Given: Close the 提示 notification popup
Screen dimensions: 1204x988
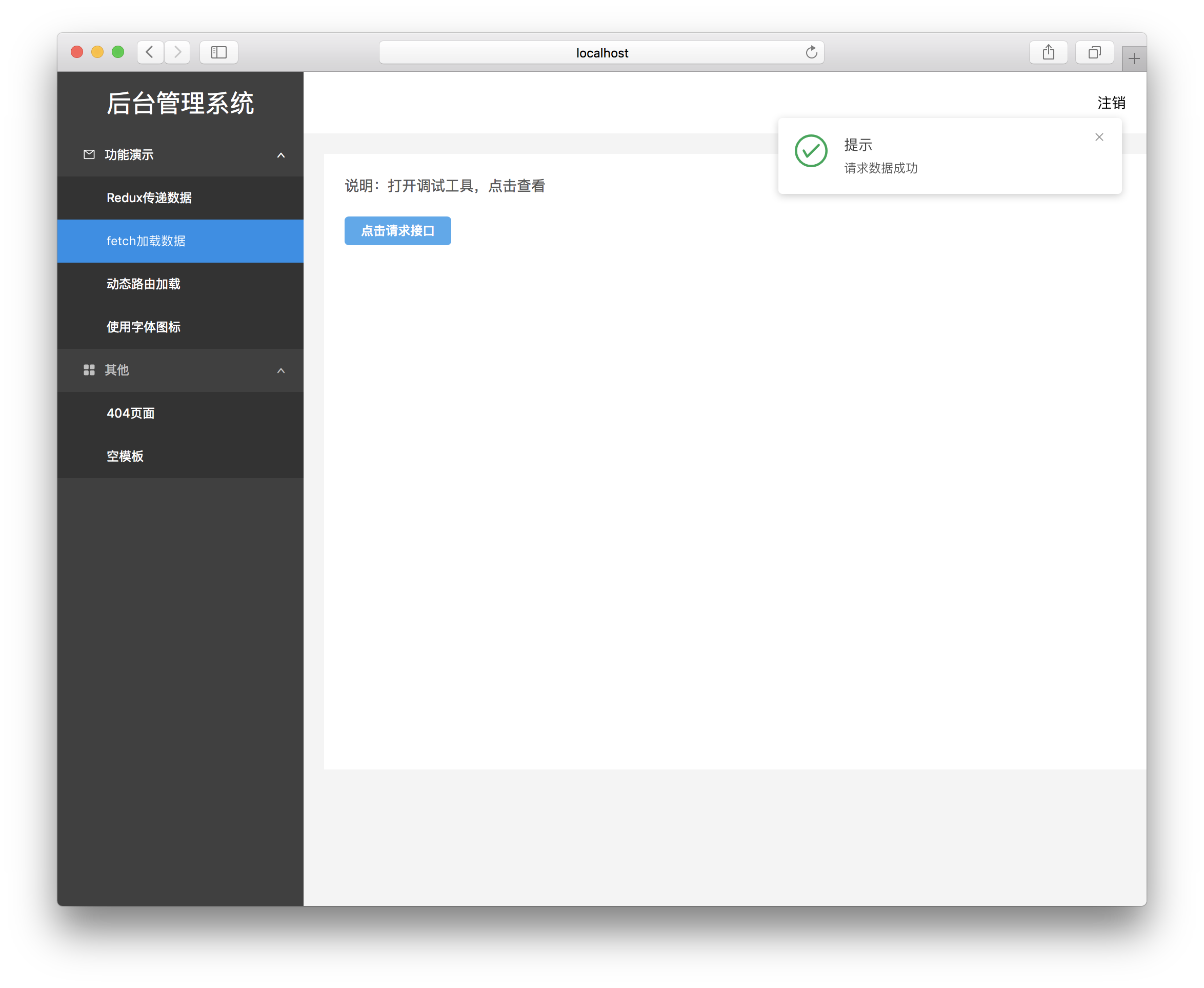Looking at the screenshot, I should (1099, 137).
